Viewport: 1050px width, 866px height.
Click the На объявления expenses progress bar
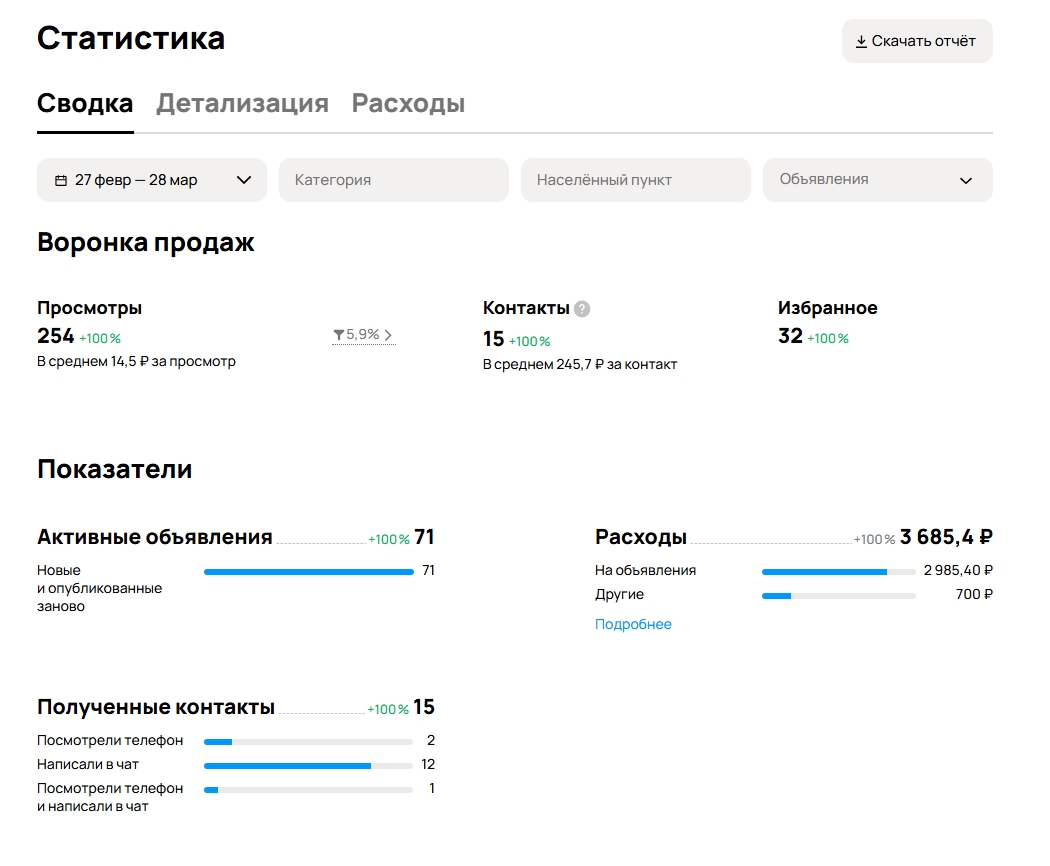838,572
